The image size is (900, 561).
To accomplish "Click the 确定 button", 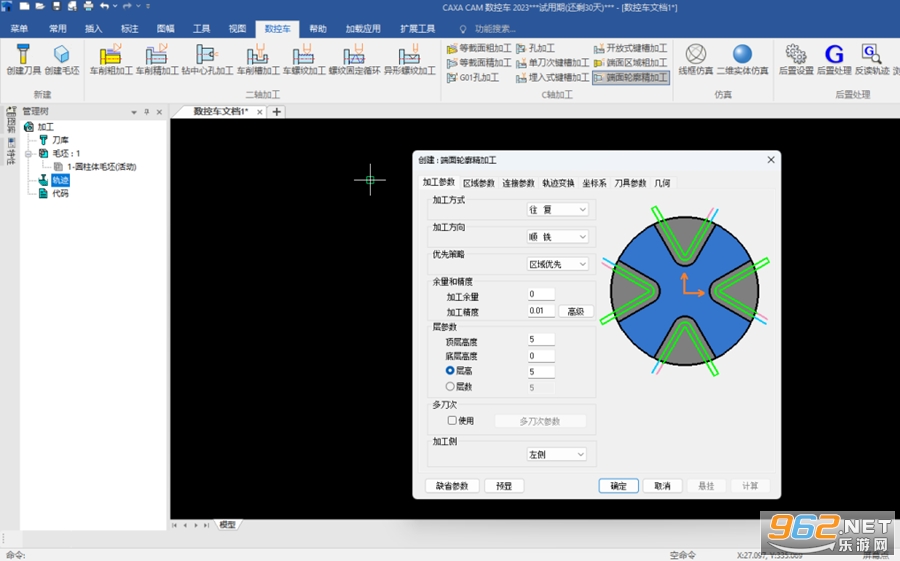I will tap(618, 486).
